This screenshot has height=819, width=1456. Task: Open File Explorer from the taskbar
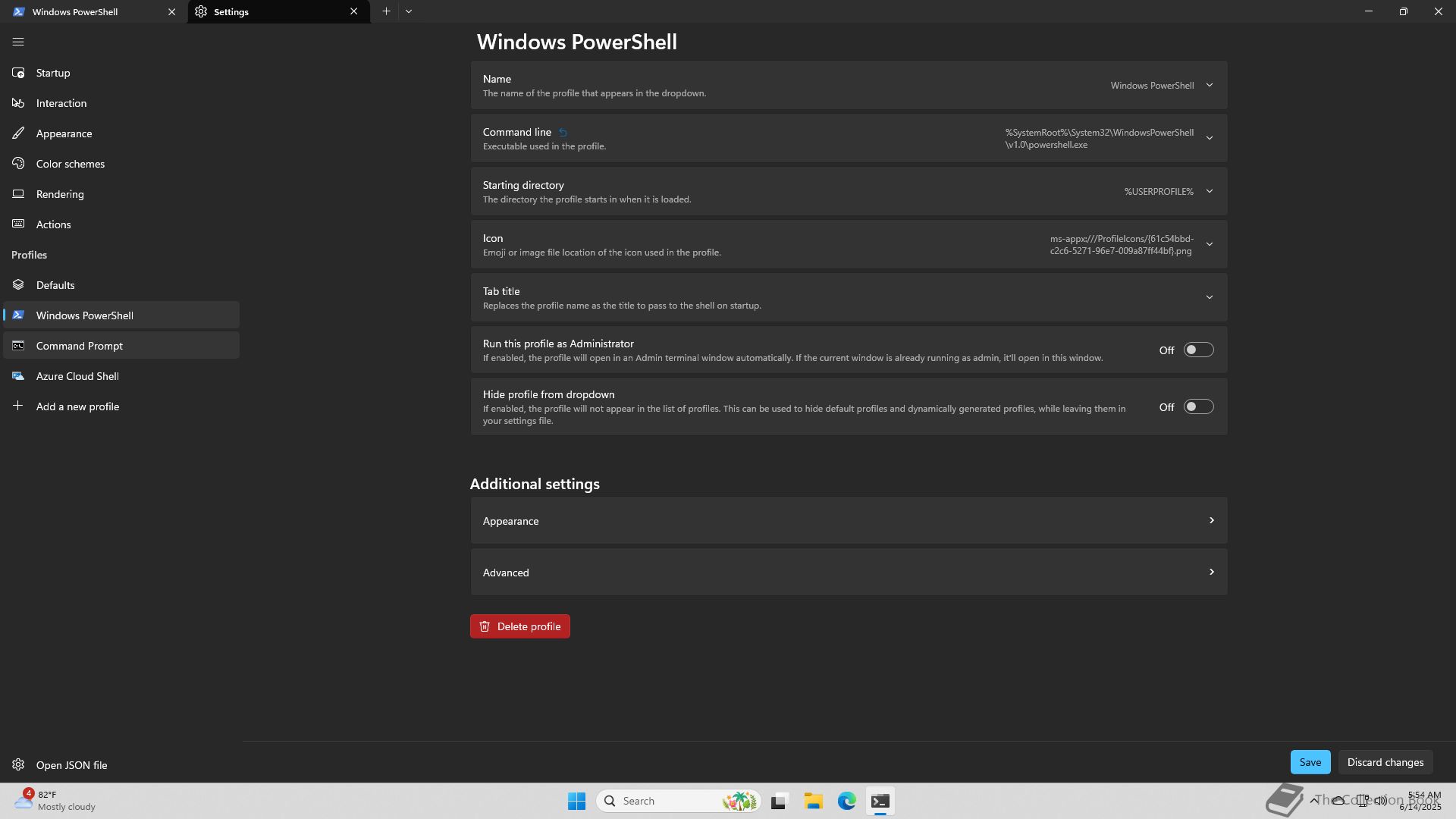(x=813, y=801)
